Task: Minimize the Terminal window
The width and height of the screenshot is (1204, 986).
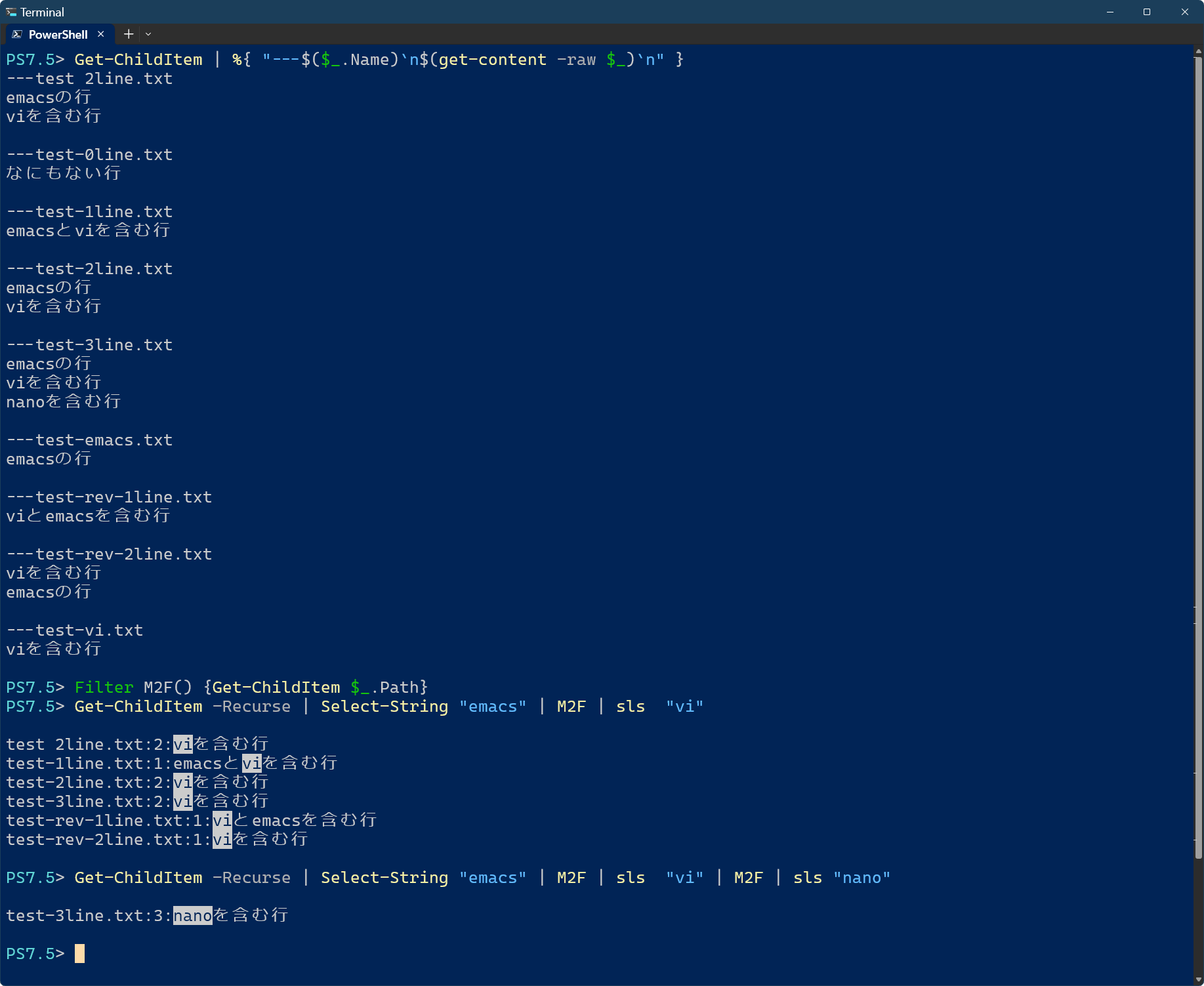Action: [x=1110, y=12]
